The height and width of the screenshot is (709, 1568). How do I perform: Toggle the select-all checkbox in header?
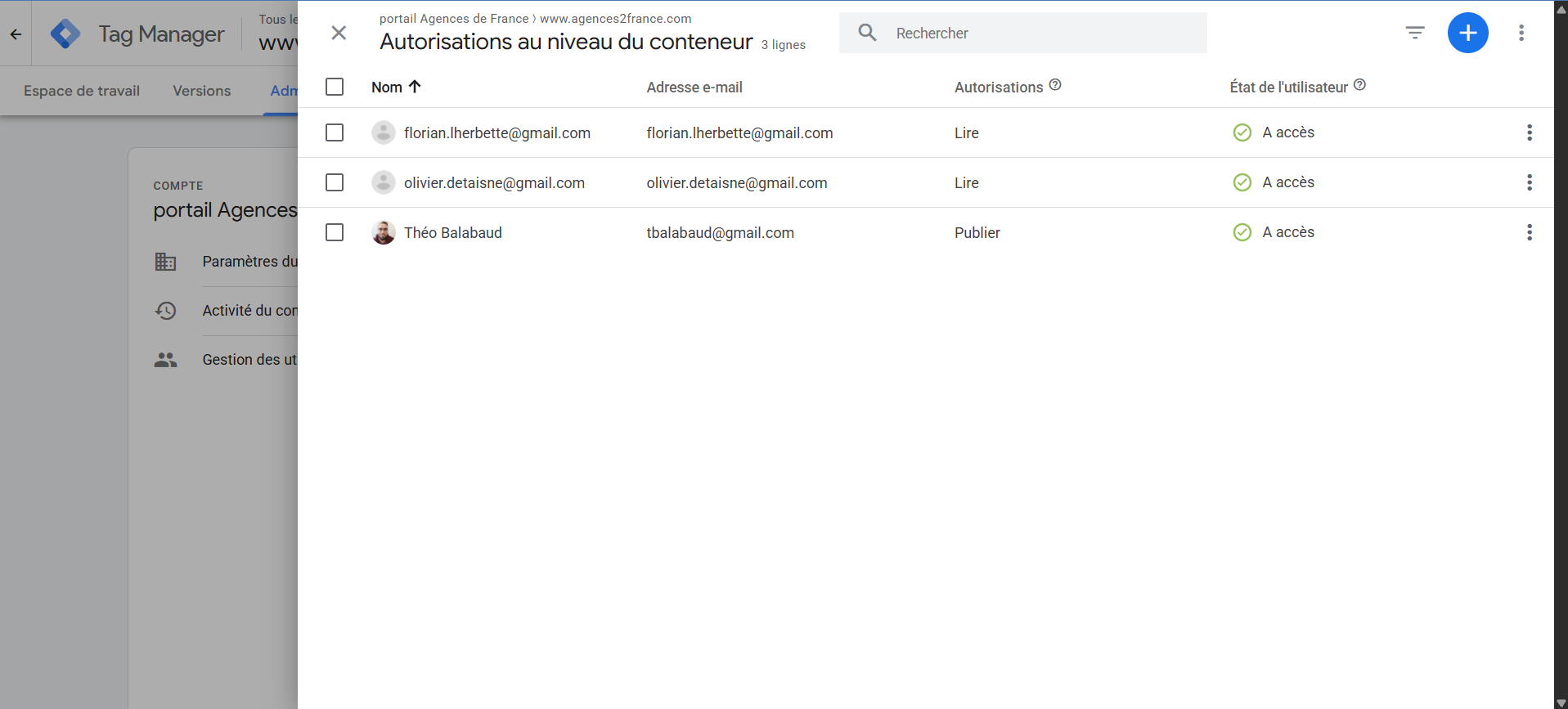335,87
